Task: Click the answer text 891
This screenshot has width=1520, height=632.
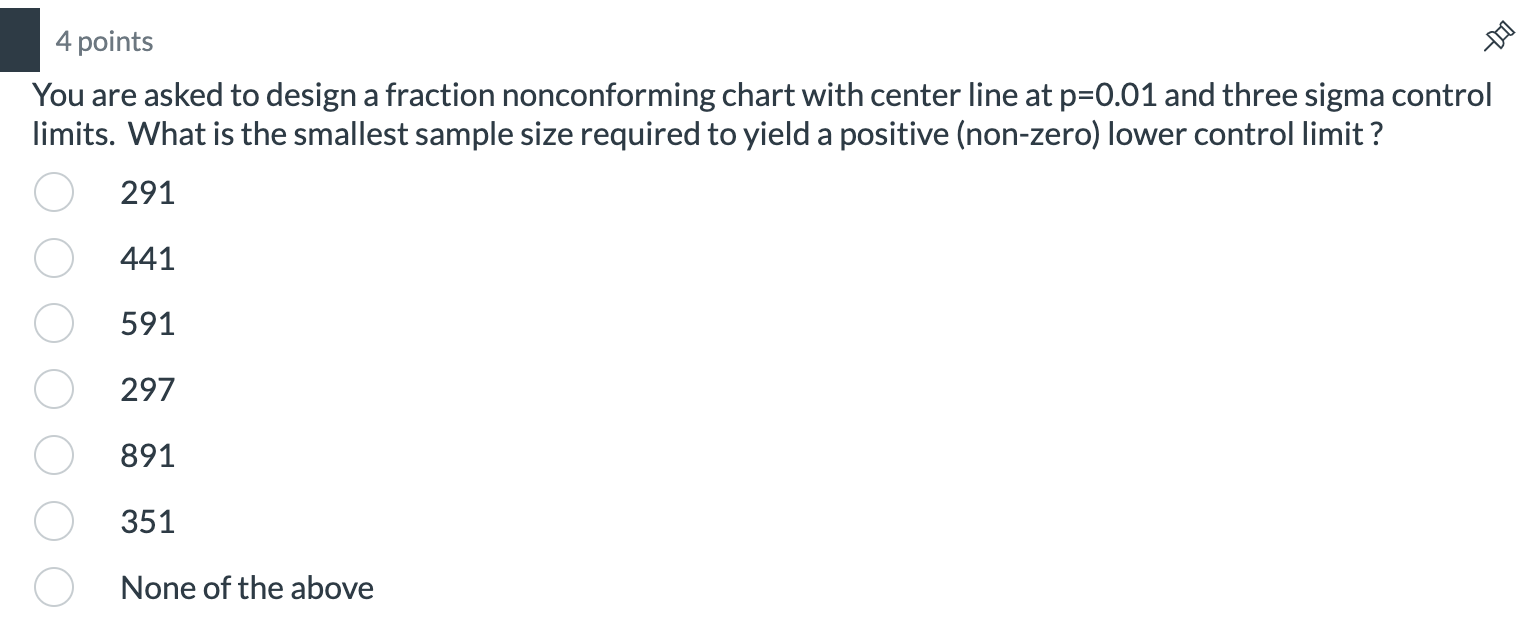Action: click(x=147, y=455)
